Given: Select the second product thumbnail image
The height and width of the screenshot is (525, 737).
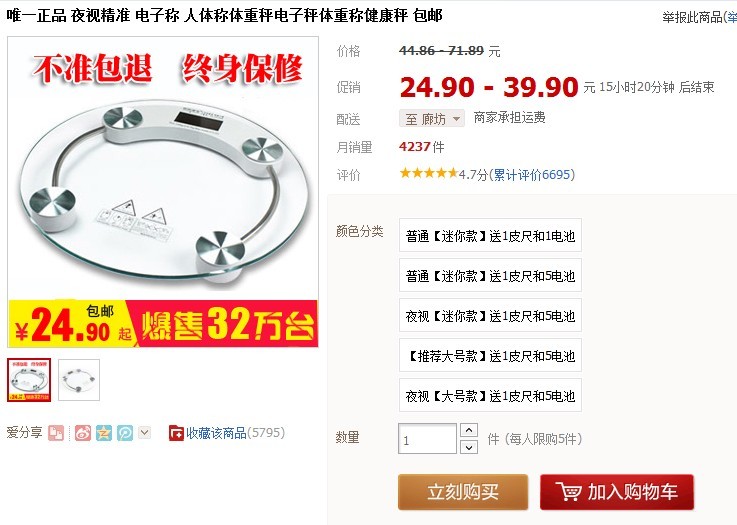Looking at the screenshot, I should point(79,380).
